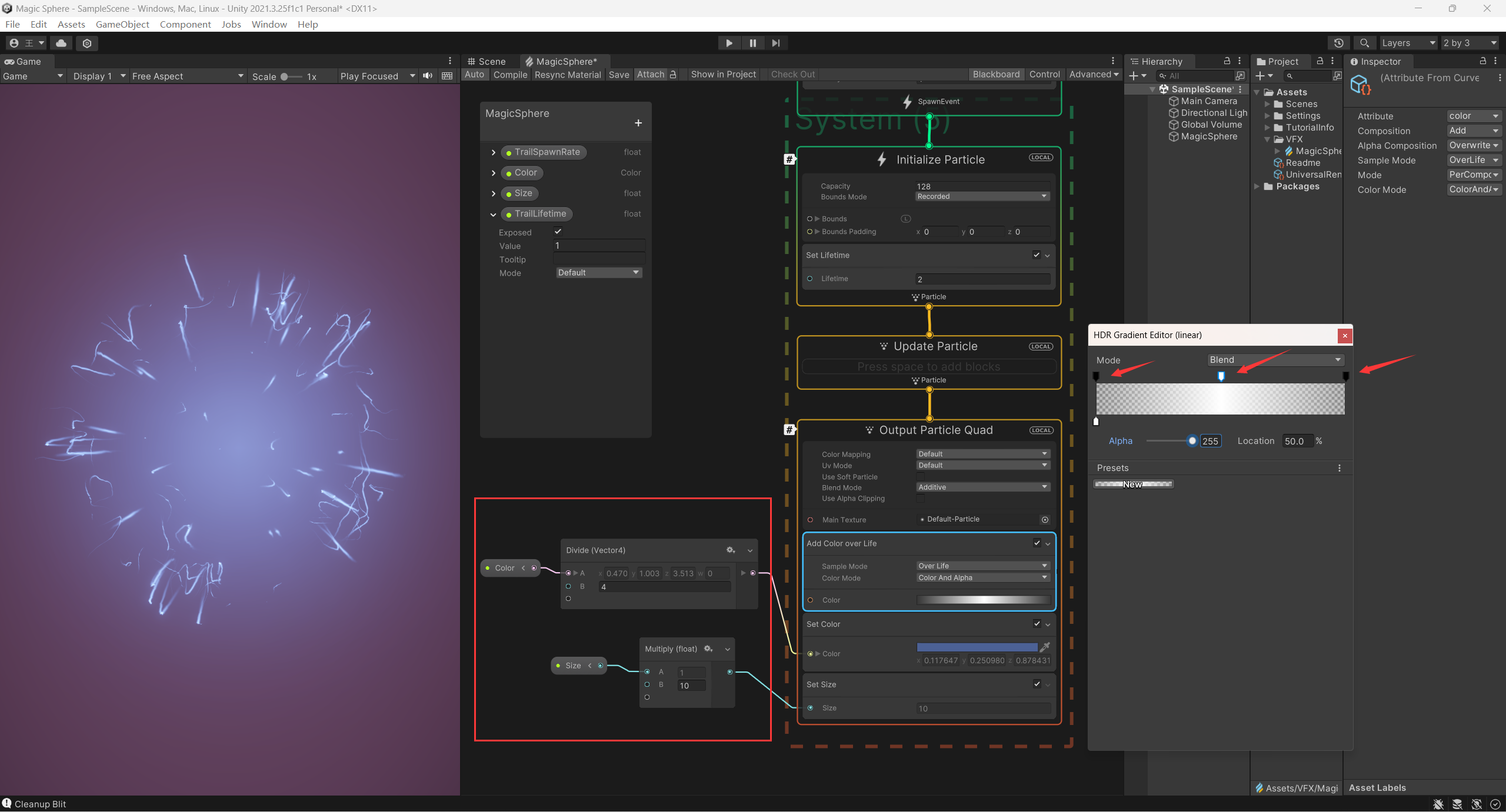Click plus icon in MagicSphere blackboard
Viewport: 1506px width, 812px height.
click(x=638, y=123)
